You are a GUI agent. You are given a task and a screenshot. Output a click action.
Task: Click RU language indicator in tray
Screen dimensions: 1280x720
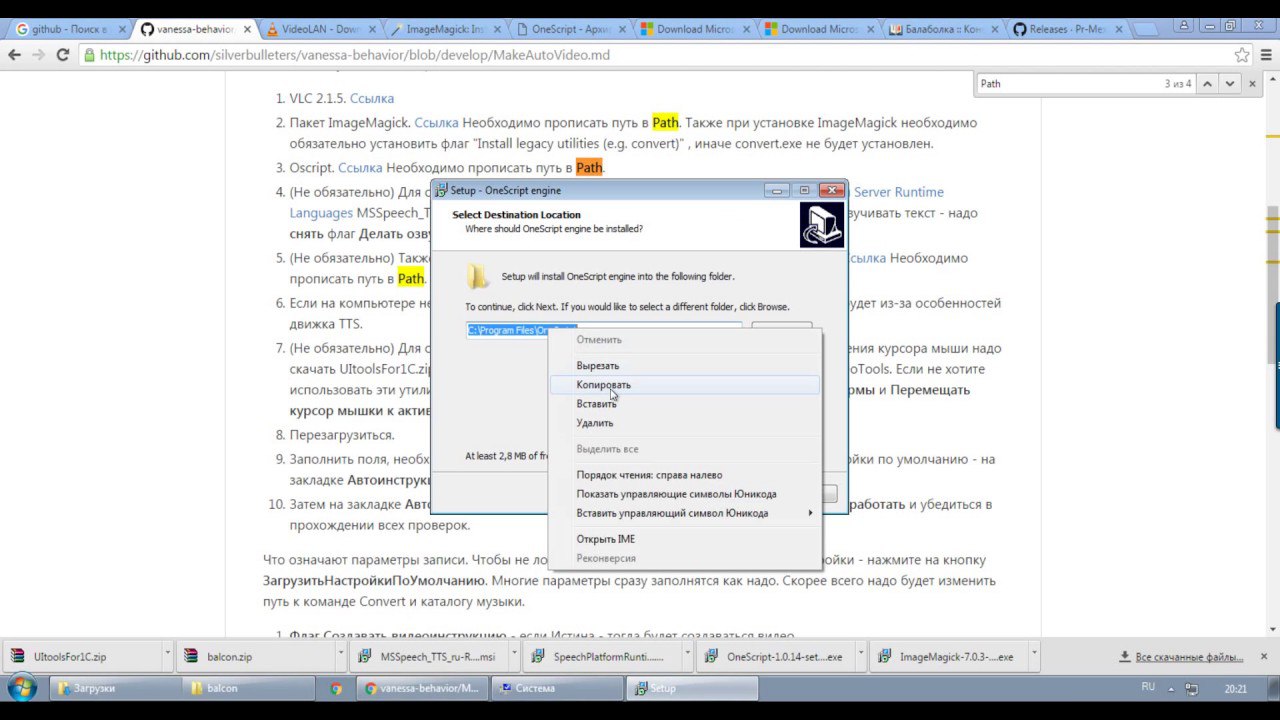[1148, 687]
